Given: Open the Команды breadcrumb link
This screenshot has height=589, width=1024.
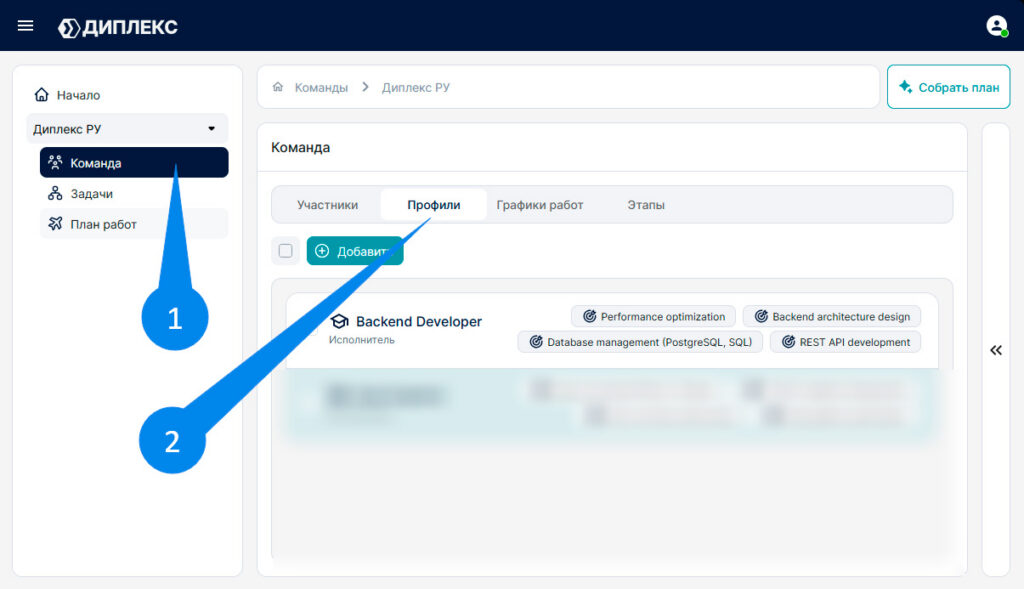Looking at the screenshot, I should pos(321,88).
